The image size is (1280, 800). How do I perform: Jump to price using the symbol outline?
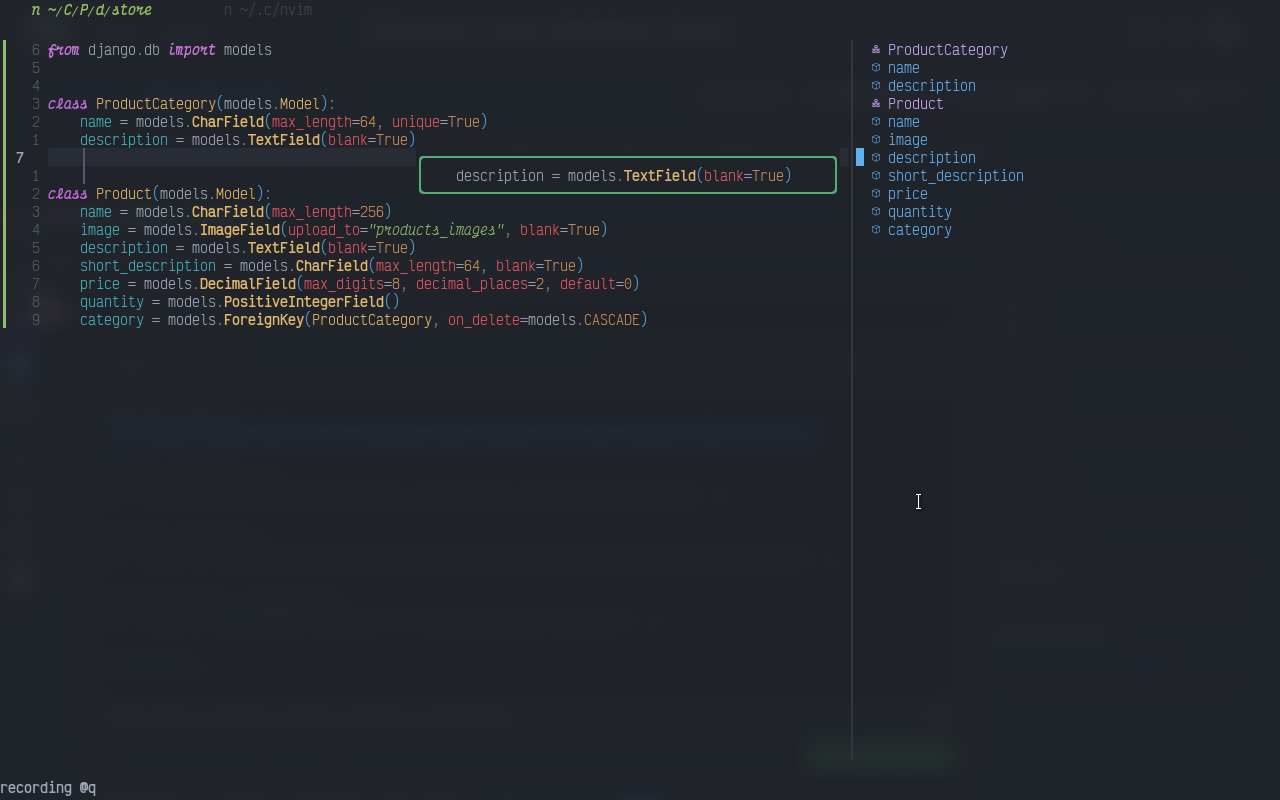908,193
